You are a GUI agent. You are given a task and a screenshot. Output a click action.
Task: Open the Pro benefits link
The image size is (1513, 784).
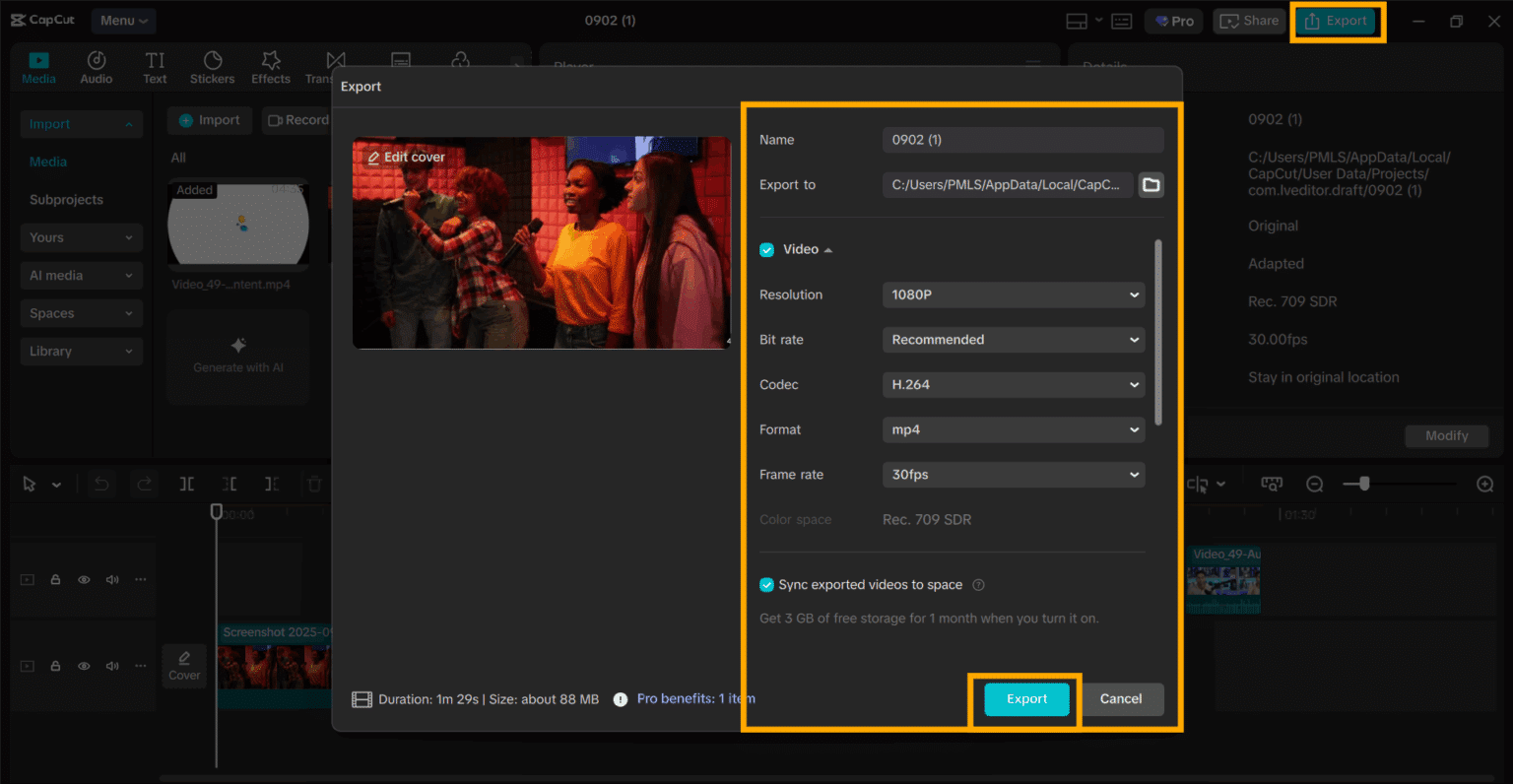coord(695,698)
